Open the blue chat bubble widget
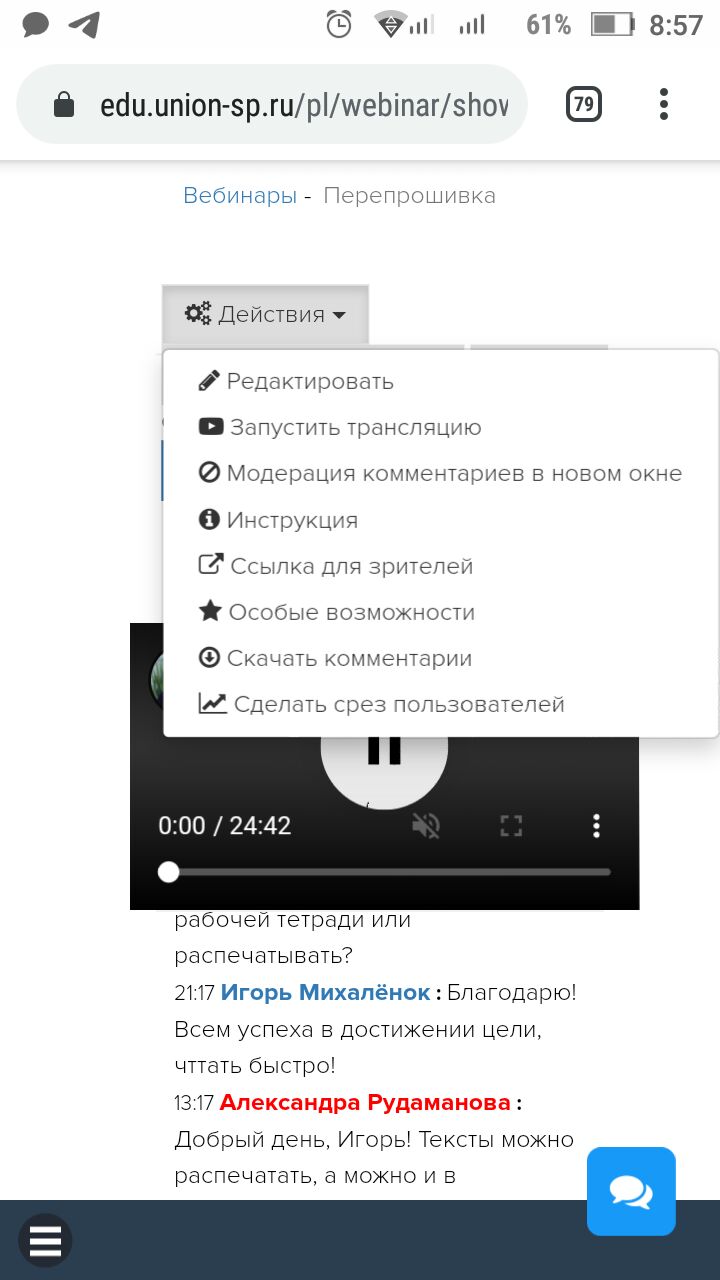 [x=631, y=1191]
